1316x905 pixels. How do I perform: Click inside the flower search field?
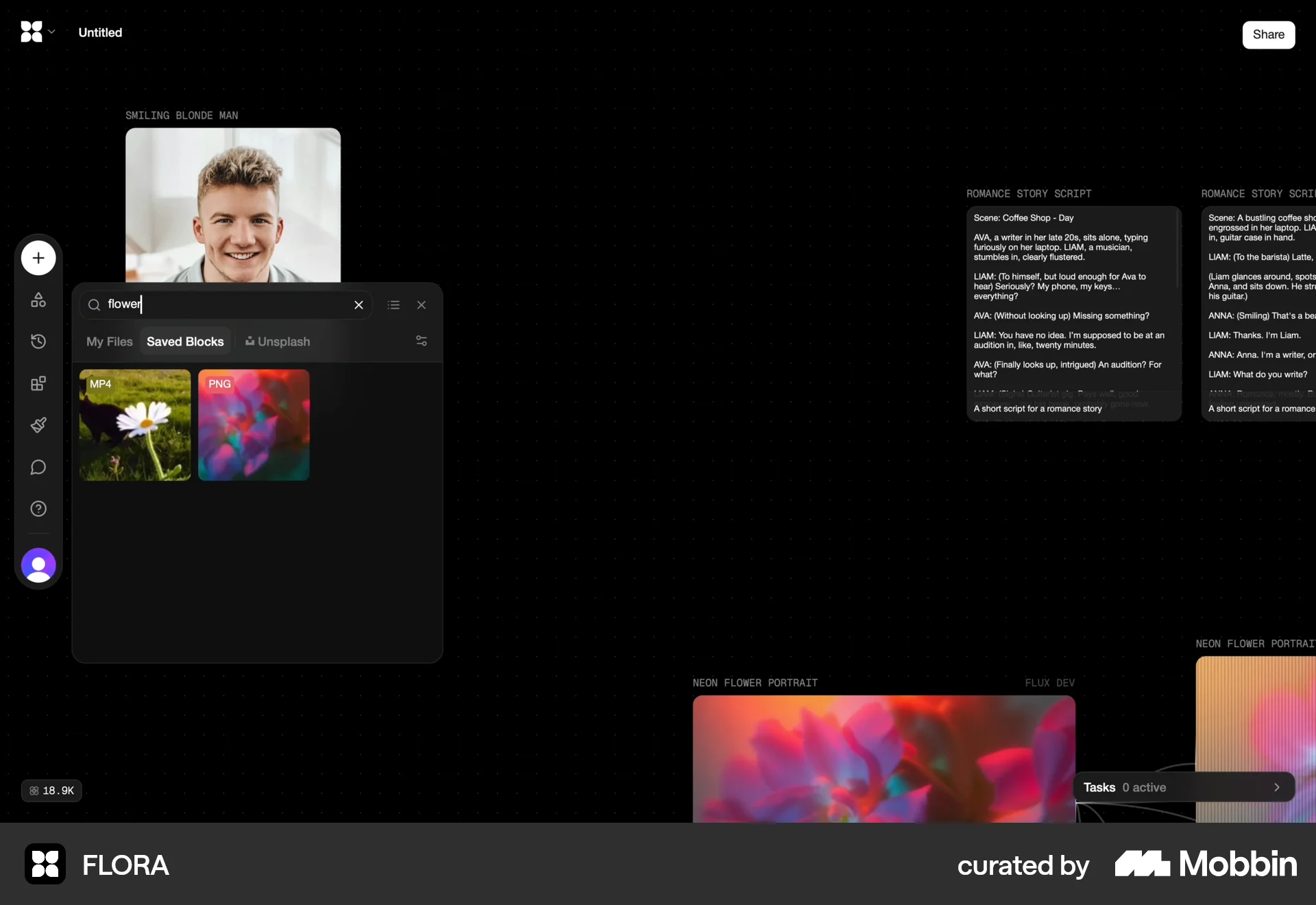[226, 304]
